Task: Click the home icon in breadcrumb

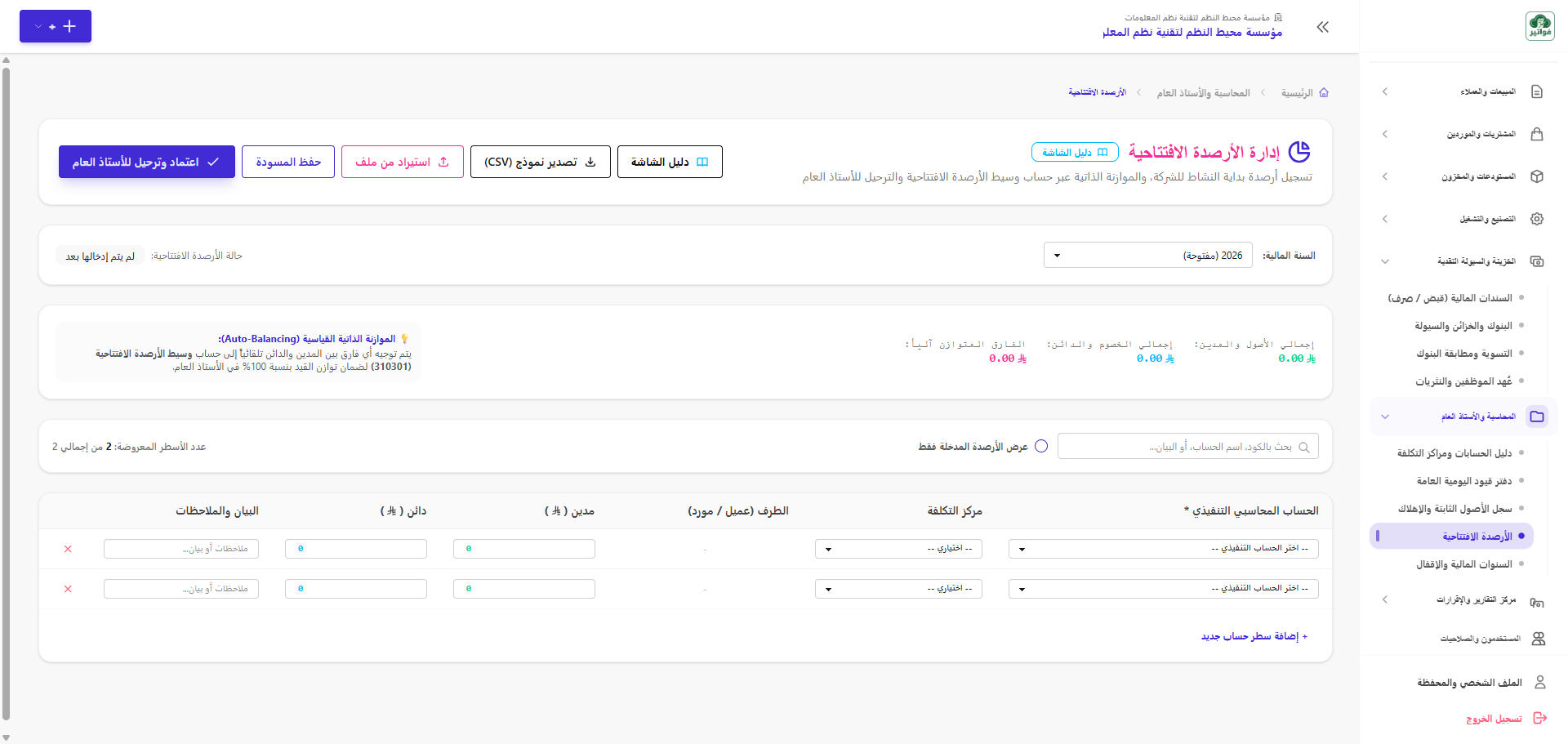Action: tap(1324, 93)
